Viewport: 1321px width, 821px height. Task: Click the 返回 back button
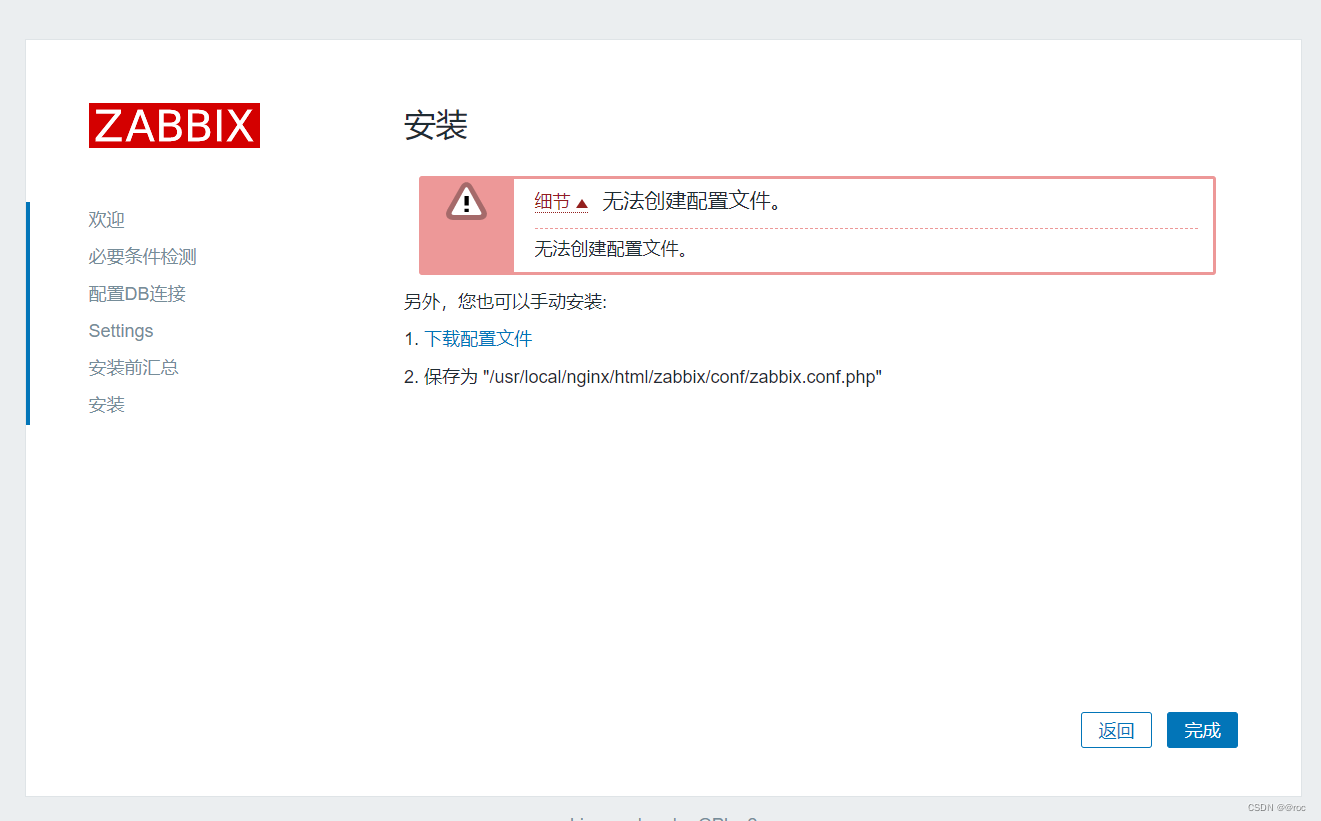pyautogui.click(x=1116, y=730)
